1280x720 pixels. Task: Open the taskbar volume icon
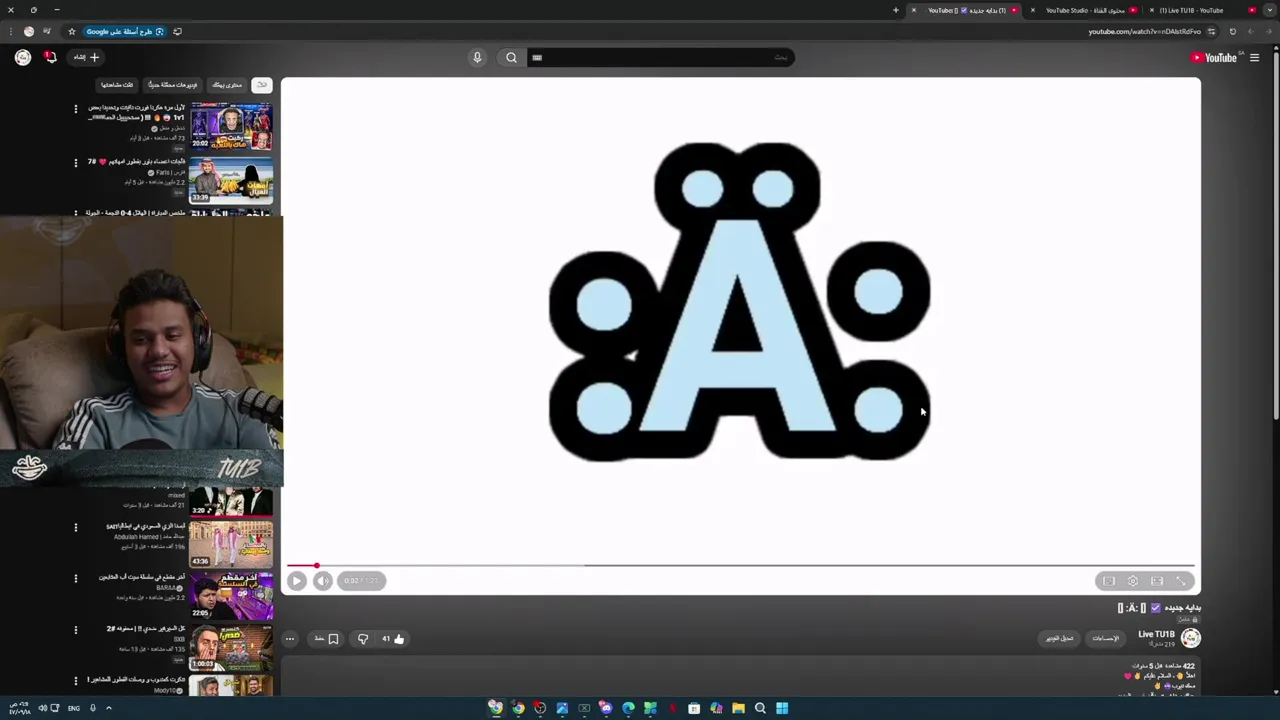[x=42, y=708]
